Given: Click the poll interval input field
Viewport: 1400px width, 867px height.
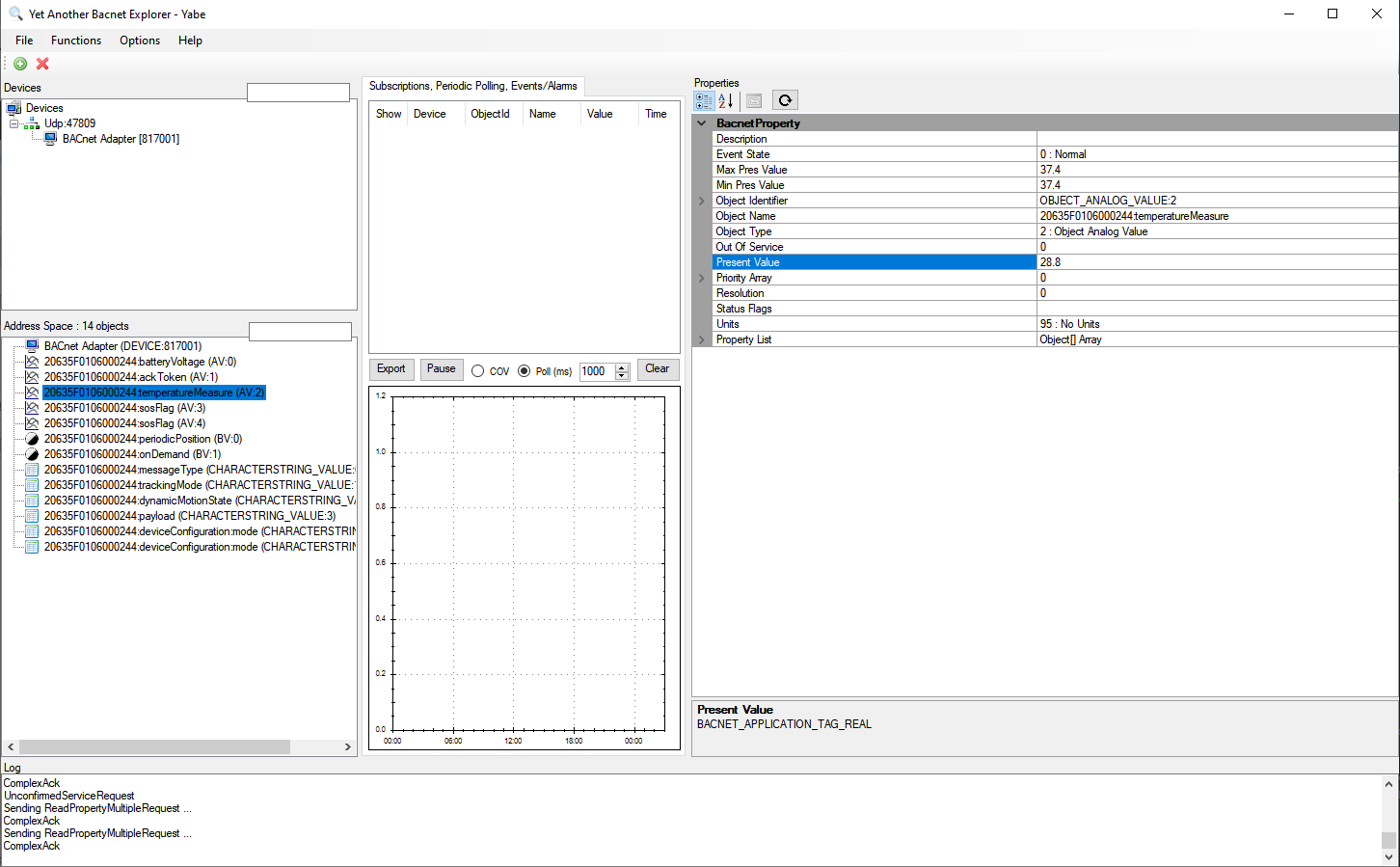Looking at the screenshot, I should [596, 371].
